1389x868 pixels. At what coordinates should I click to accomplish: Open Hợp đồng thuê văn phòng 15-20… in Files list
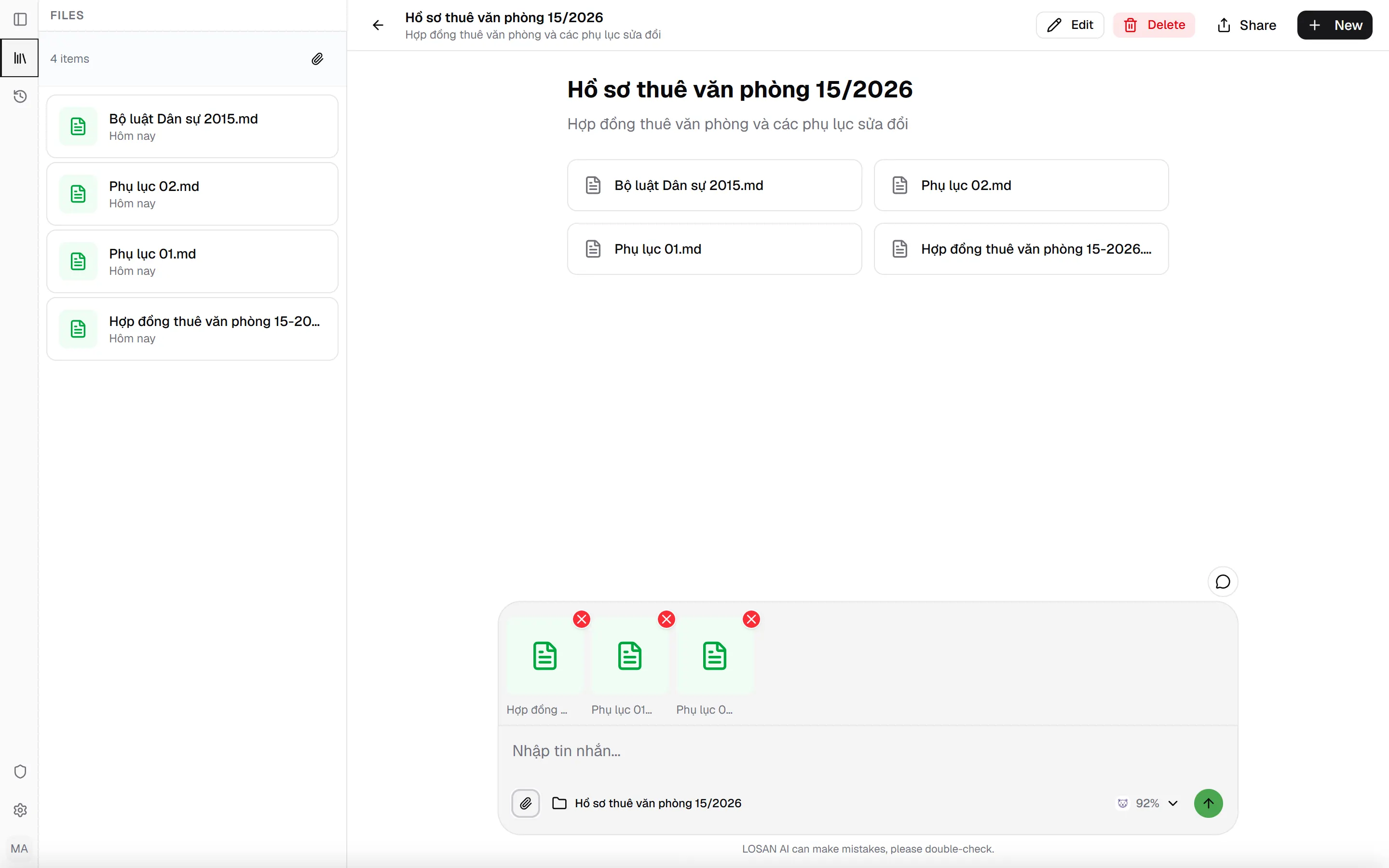tap(192, 329)
